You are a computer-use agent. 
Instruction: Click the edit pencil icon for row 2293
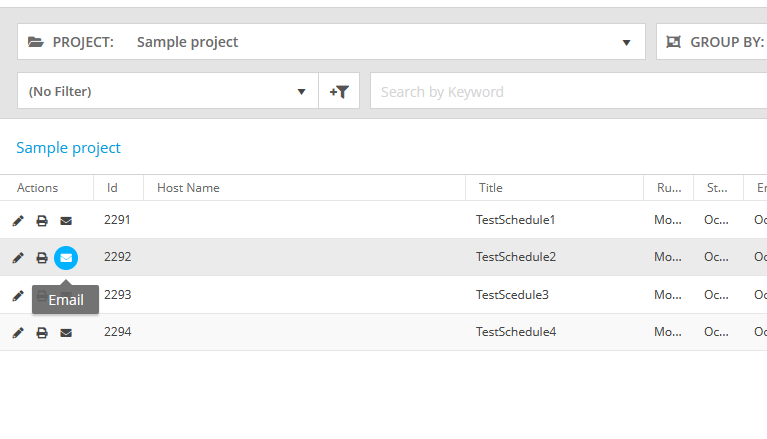[18, 295]
